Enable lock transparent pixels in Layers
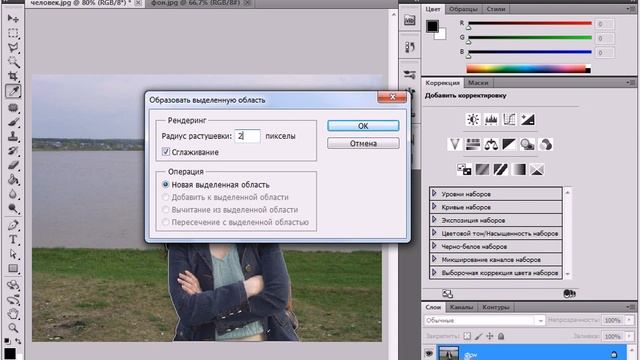 click(x=467, y=336)
